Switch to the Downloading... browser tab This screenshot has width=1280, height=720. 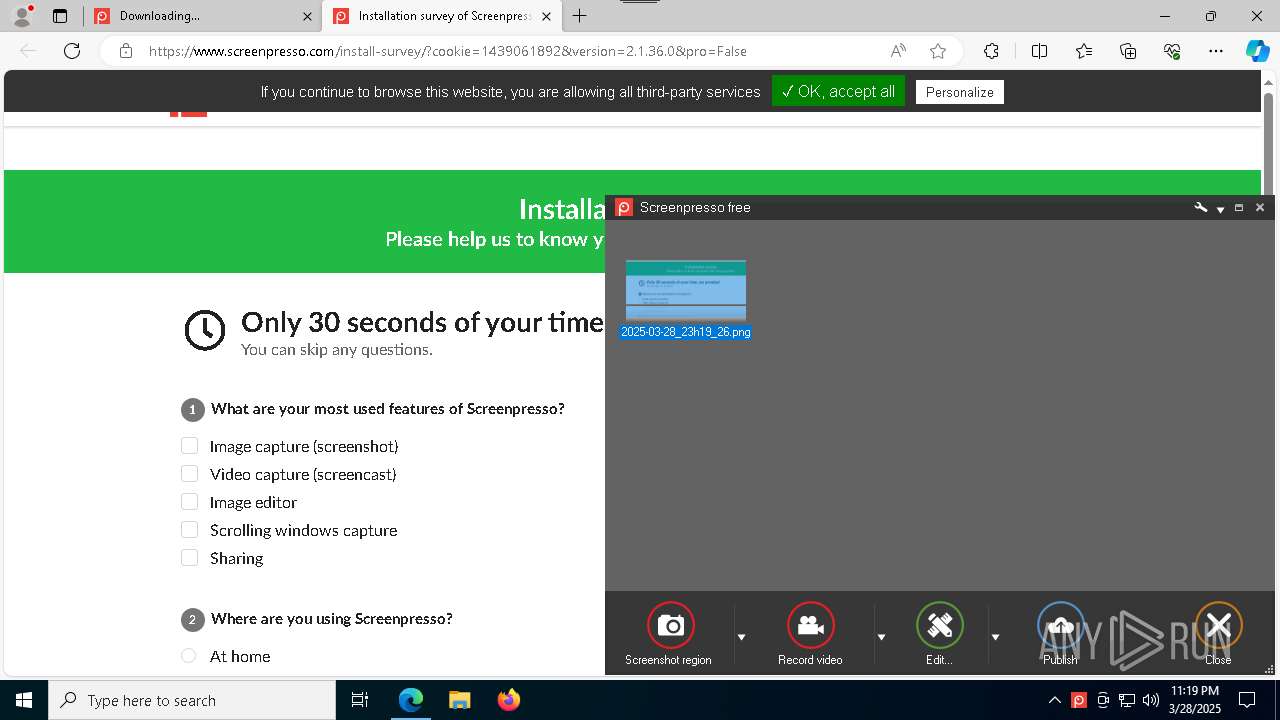202,16
